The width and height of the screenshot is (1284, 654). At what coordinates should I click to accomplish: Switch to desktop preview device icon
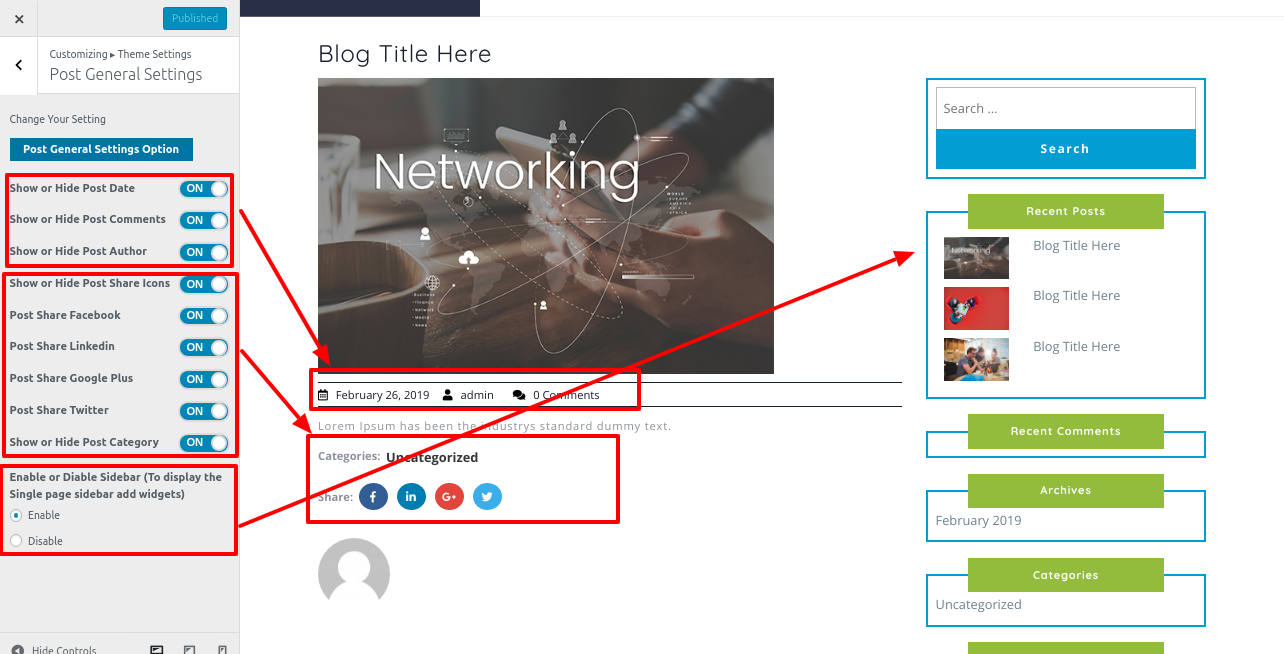[x=157, y=649]
